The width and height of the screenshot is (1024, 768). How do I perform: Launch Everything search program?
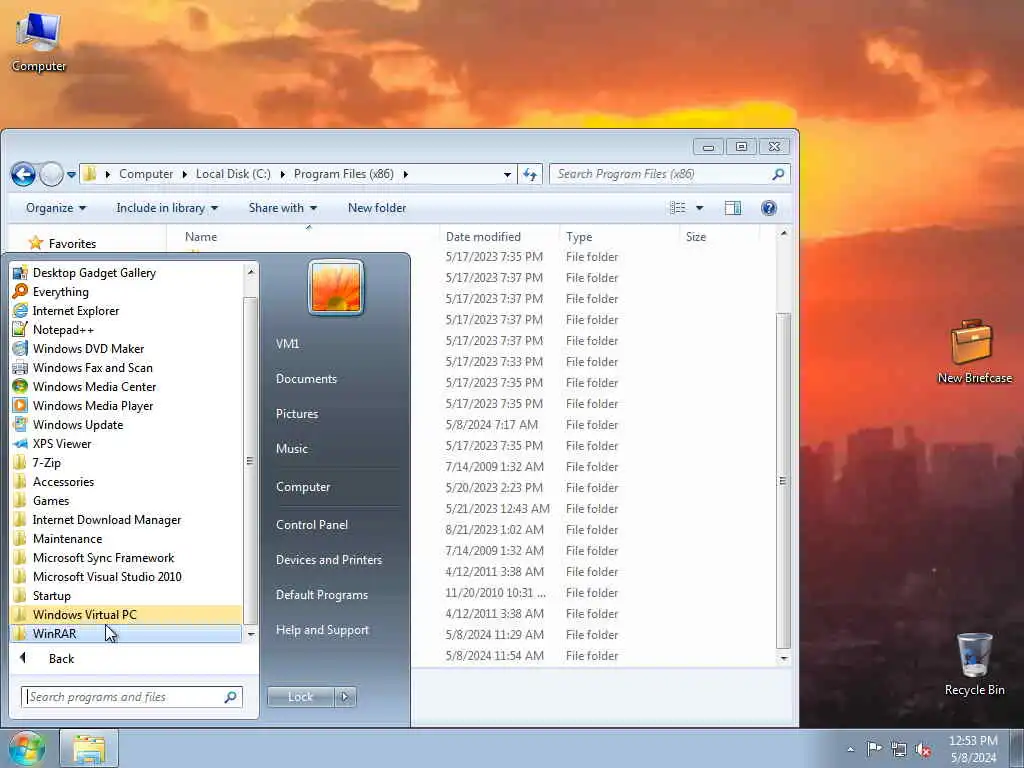coord(125,292)
